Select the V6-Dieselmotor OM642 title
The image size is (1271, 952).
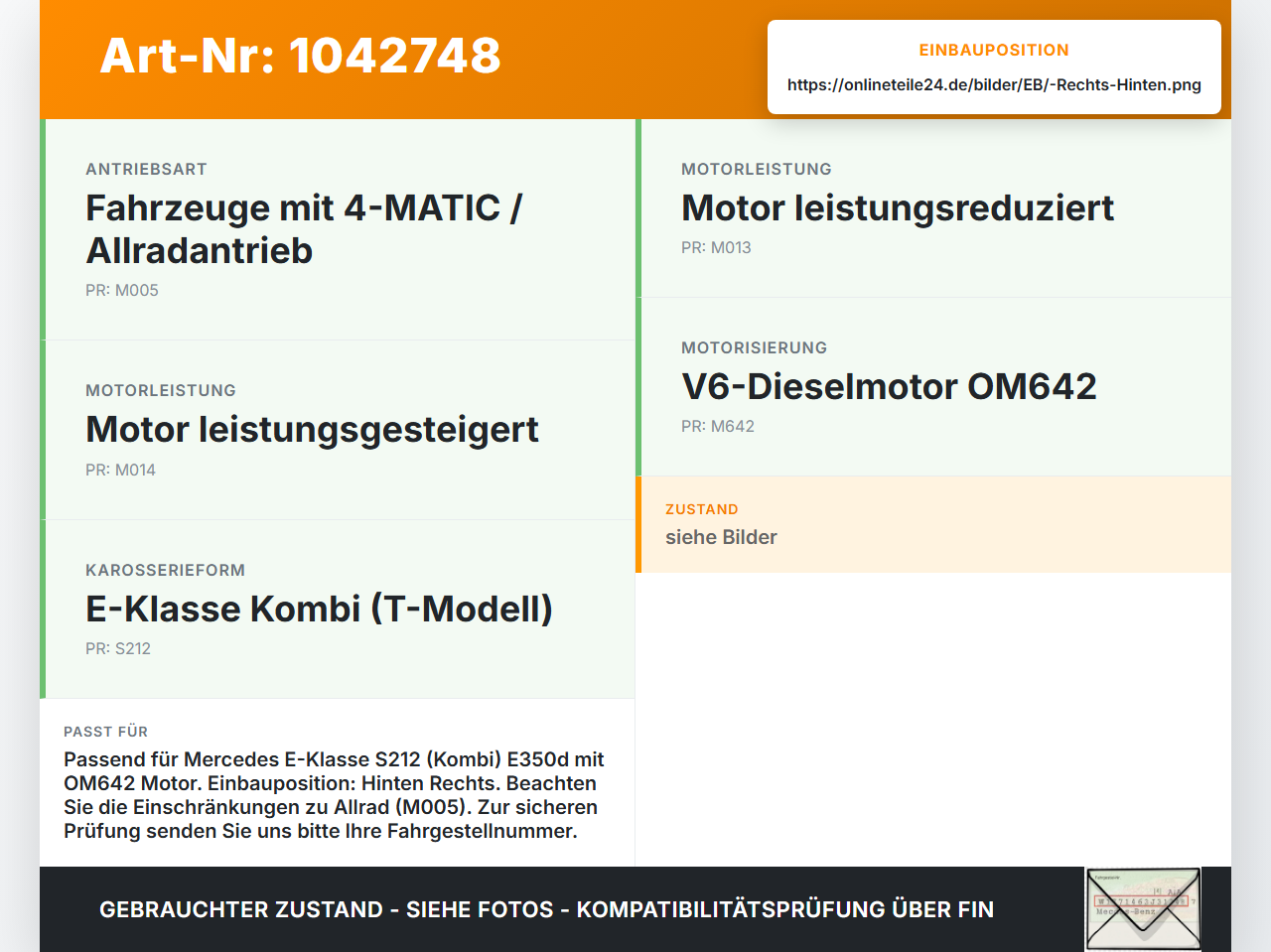coord(889,387)
